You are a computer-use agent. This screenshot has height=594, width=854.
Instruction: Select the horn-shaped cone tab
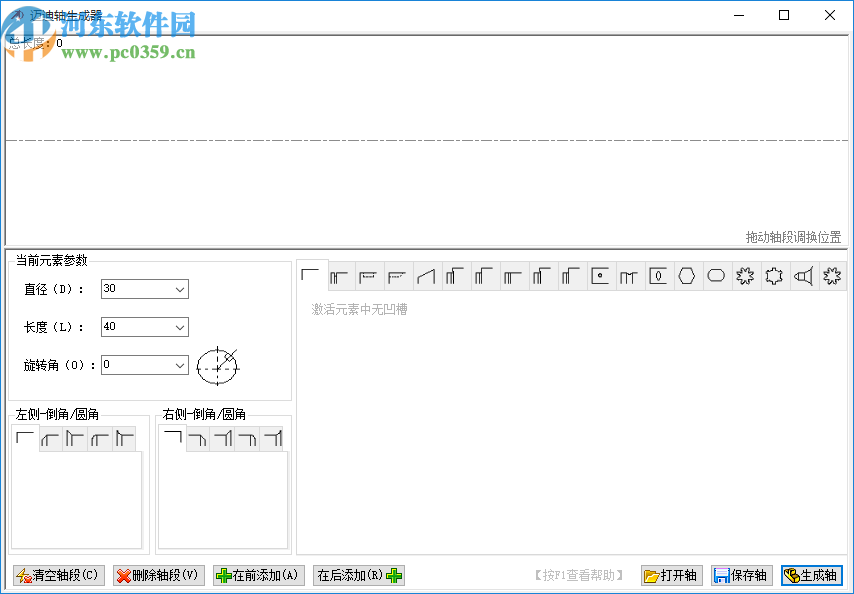pos(803,277)
